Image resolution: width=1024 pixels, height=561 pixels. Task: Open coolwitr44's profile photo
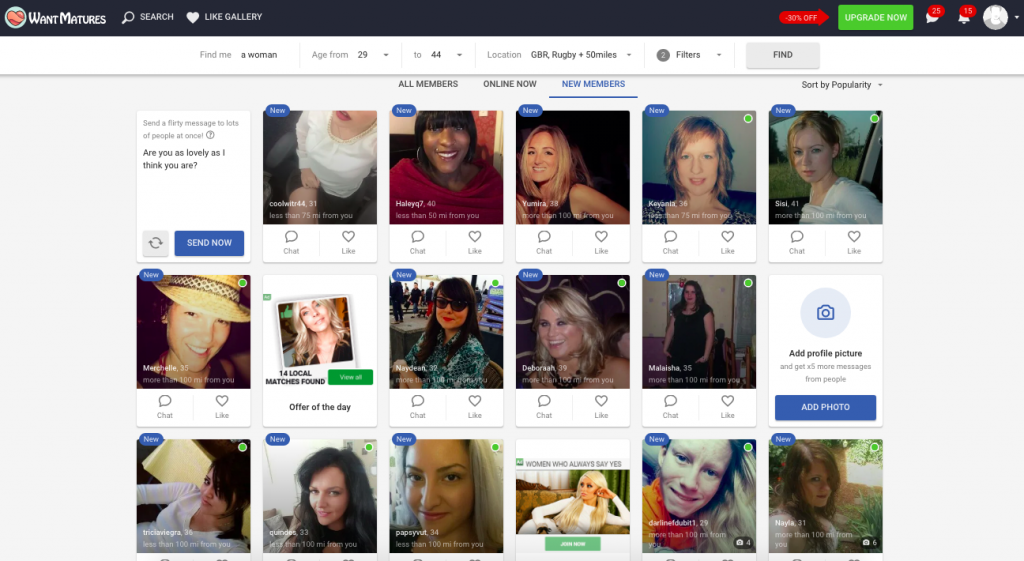320,167
